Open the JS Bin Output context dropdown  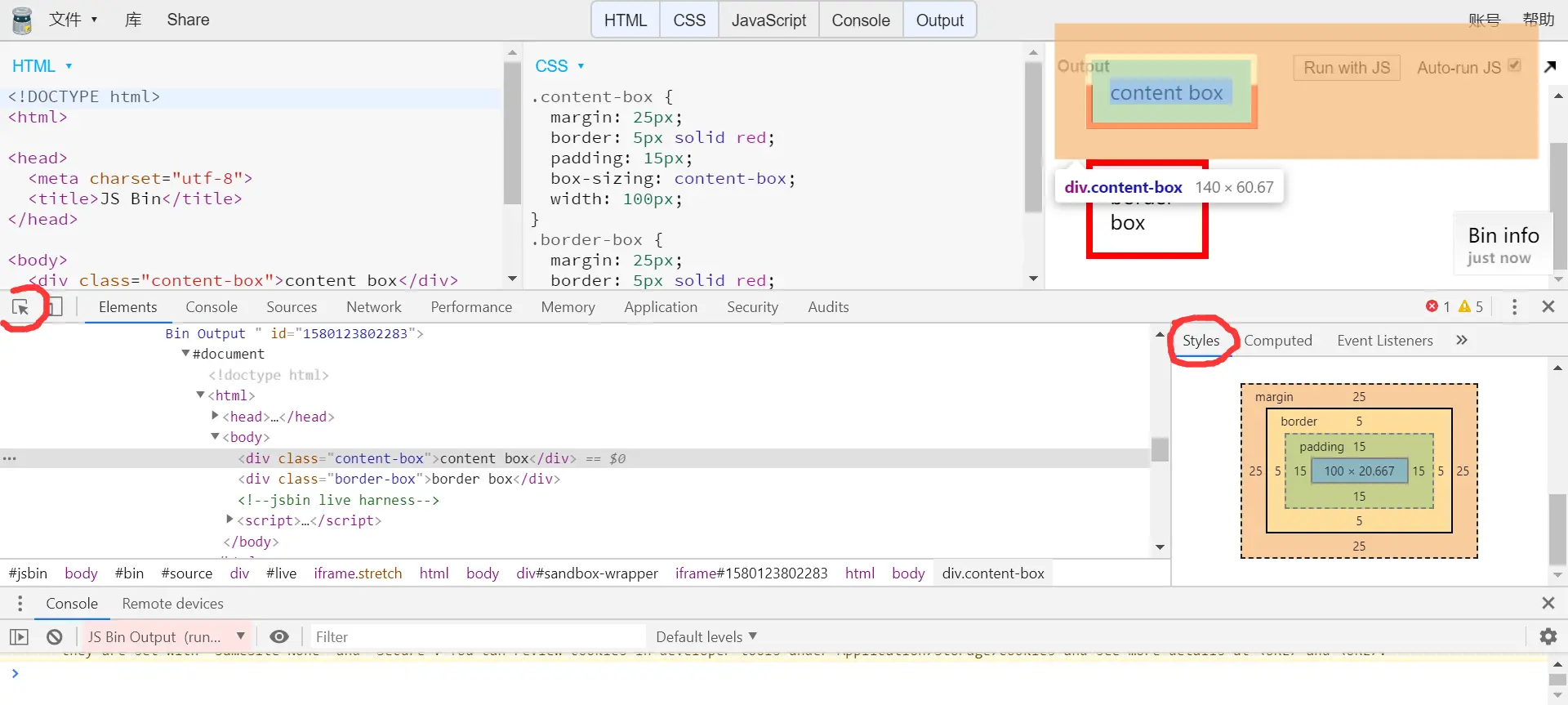tap(167, 637)
